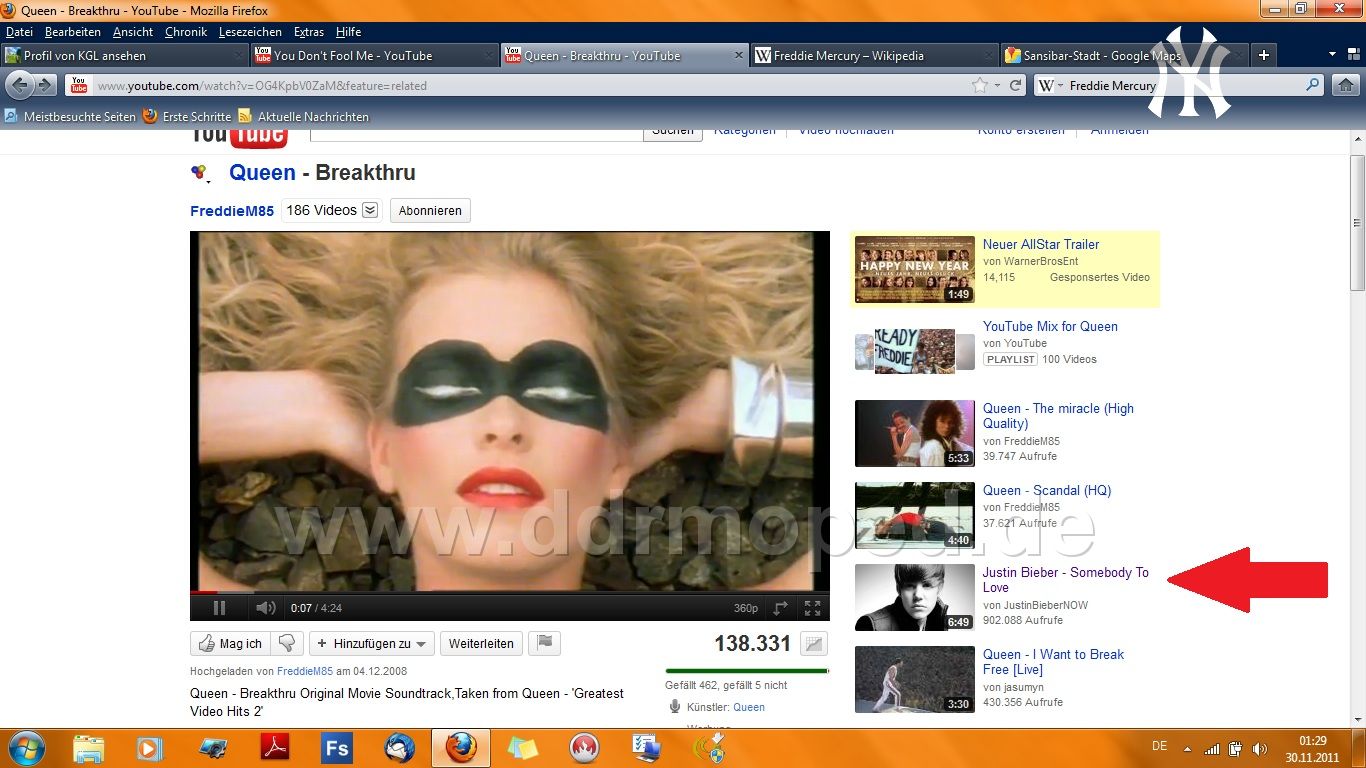Image resolution: width=1366 pixels, height=768 pixels.
Task: Click the thumbs-down dislike icon
Action: pyautogui.click(x=287, y=644)
